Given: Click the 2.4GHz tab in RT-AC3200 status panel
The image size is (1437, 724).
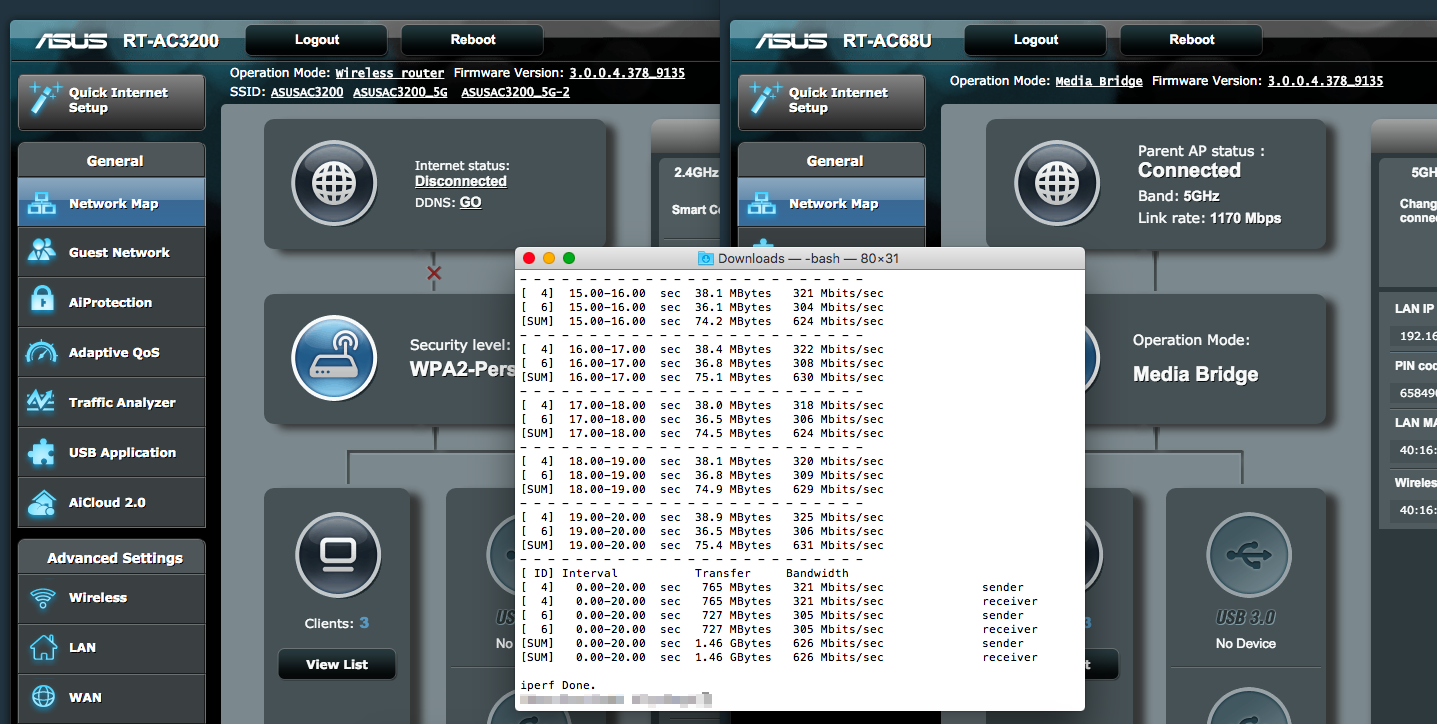Looking at the screenshot, I should pos(697,172).
